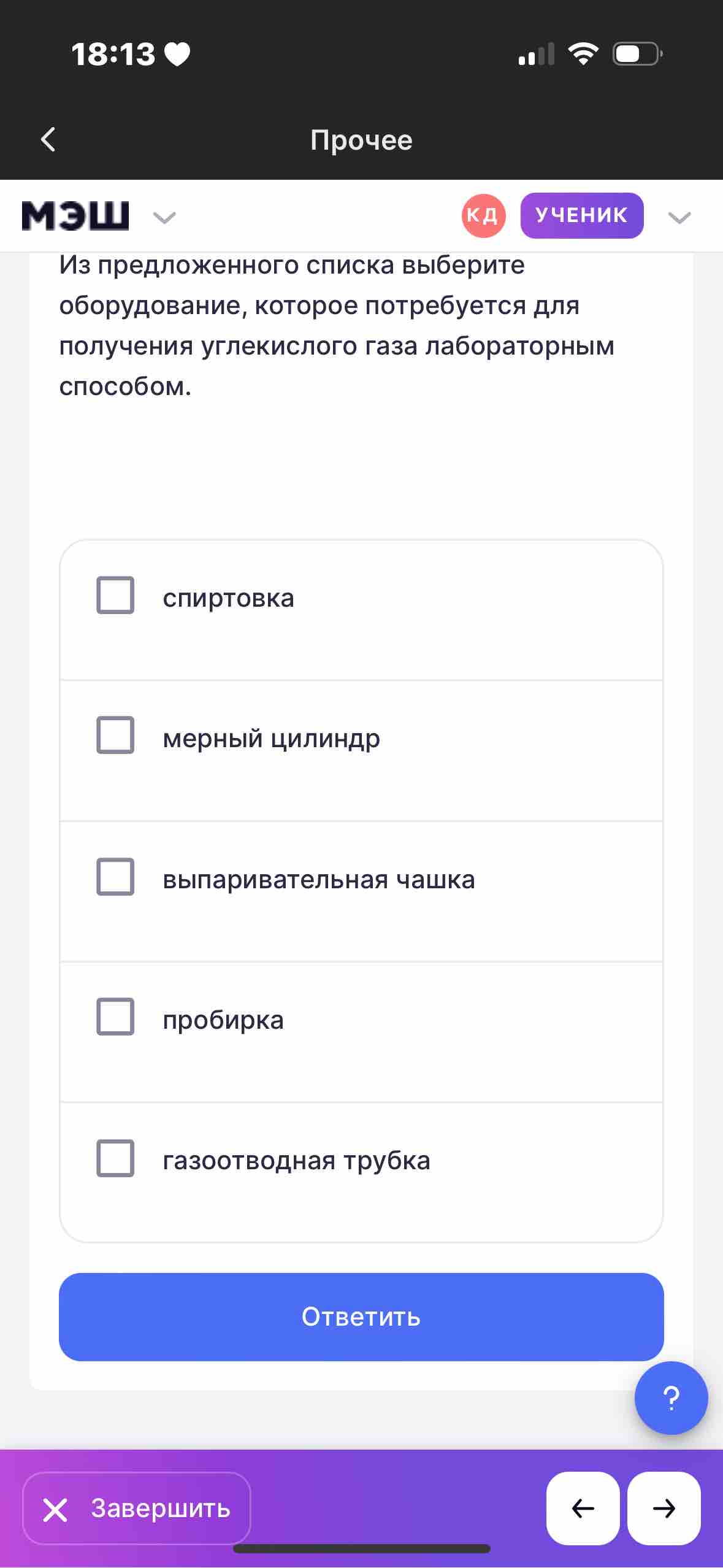Open the МЭШ logo home
The height and width of the screenshot is (1568, 723).
click(75, 215)
